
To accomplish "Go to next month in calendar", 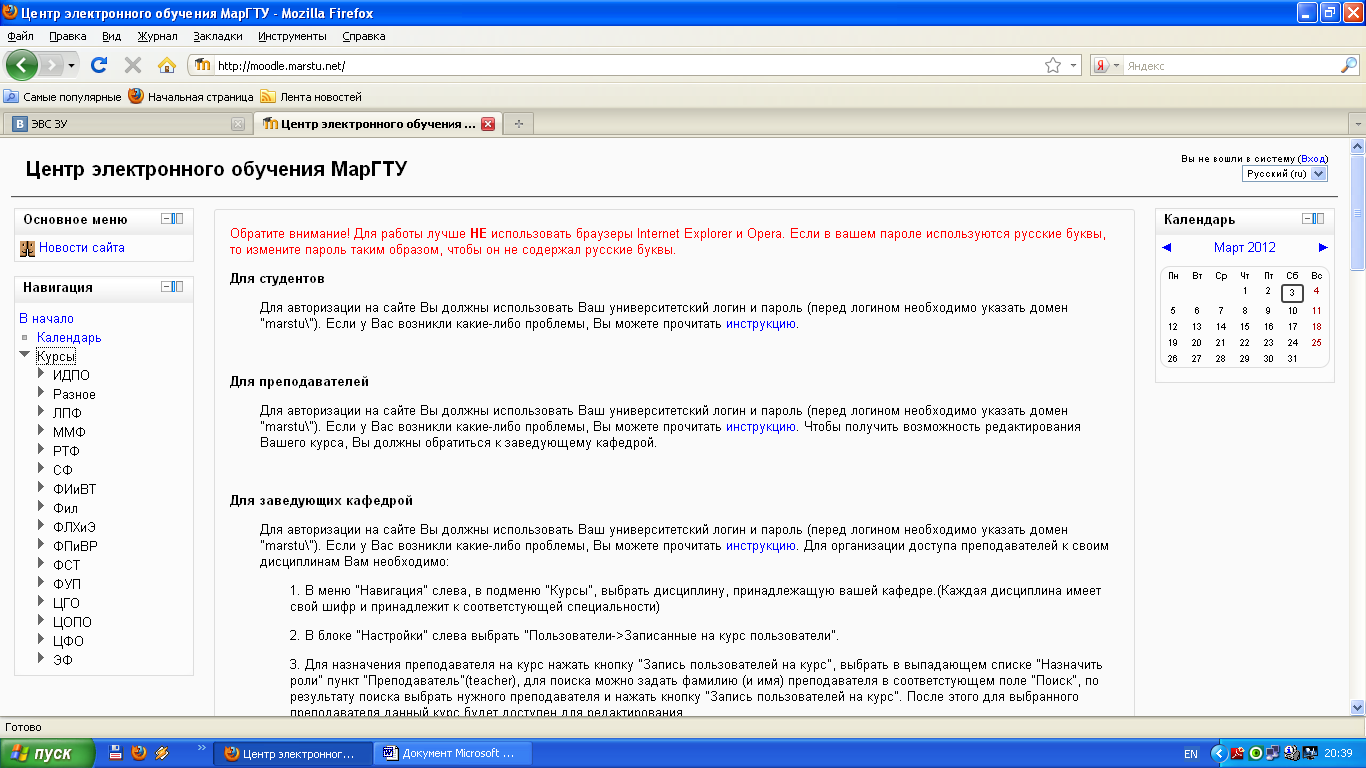I will tap(1323, 248).
